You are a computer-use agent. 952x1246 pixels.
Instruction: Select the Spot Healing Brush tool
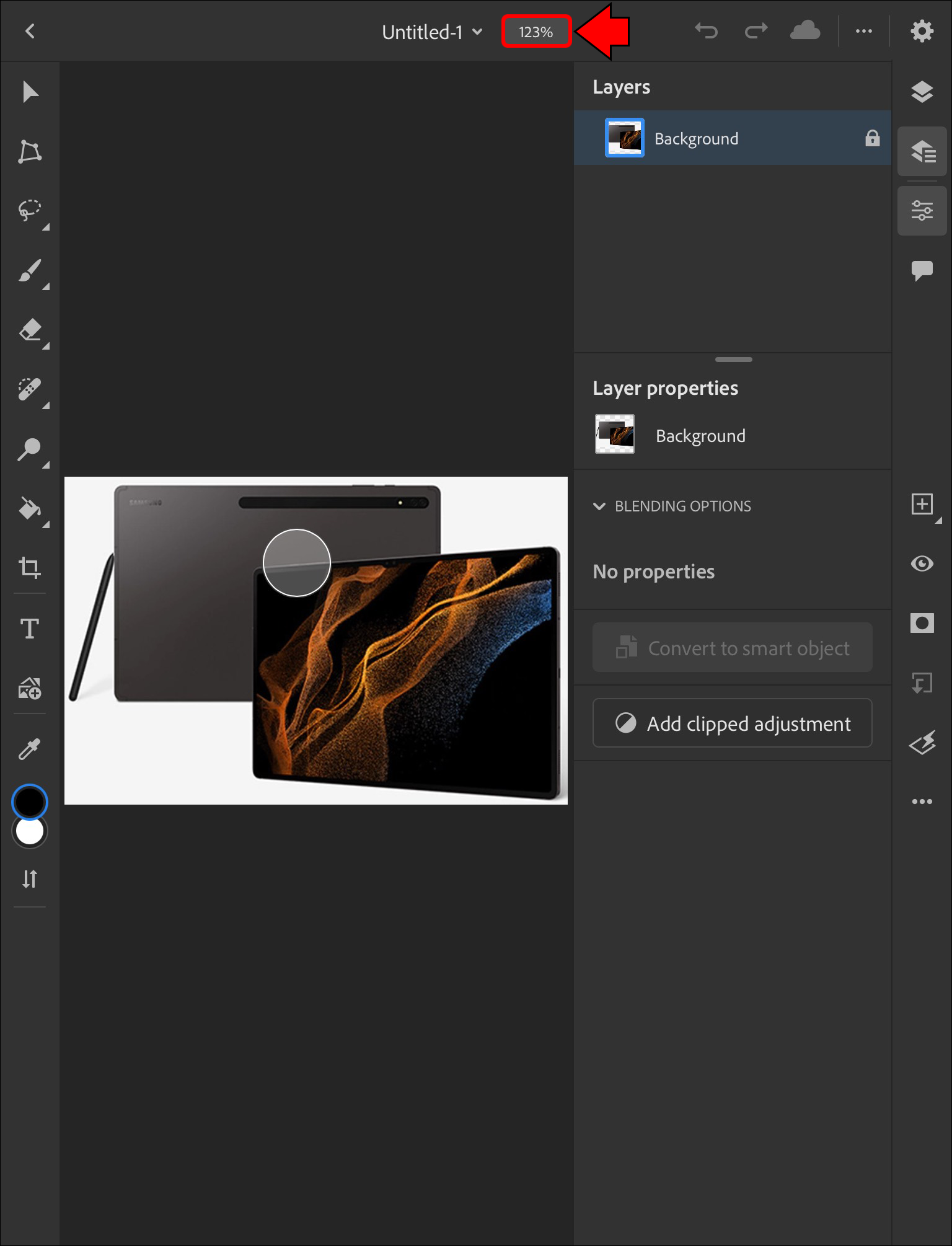tap(30, 389)
